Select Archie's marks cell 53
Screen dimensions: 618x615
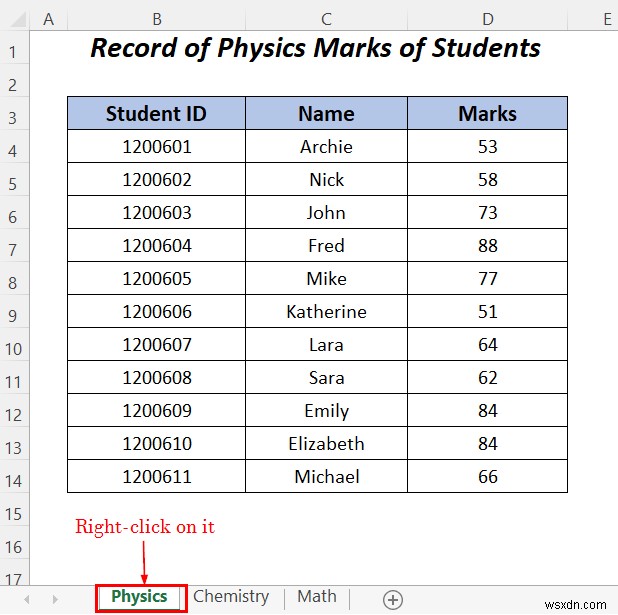click(488, 146)
